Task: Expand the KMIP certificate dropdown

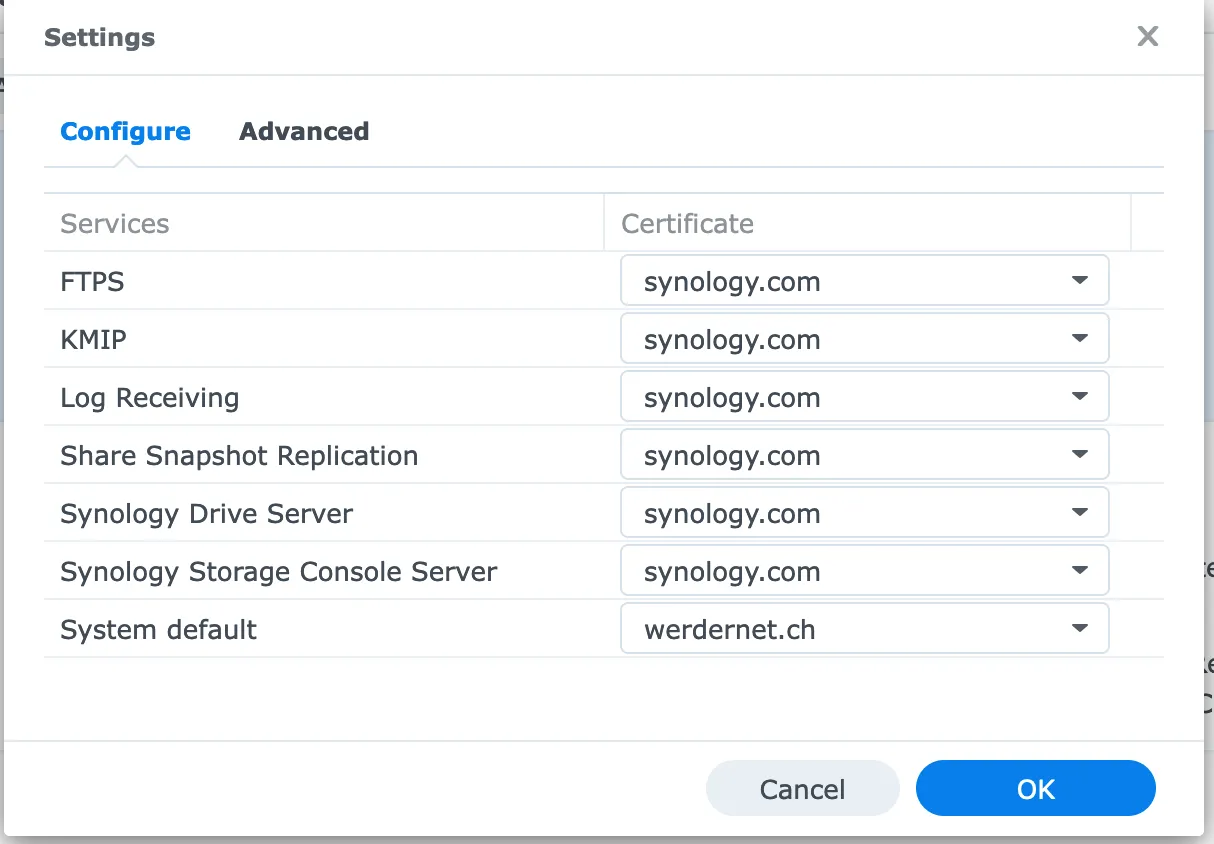Action: tap(864, 339)
